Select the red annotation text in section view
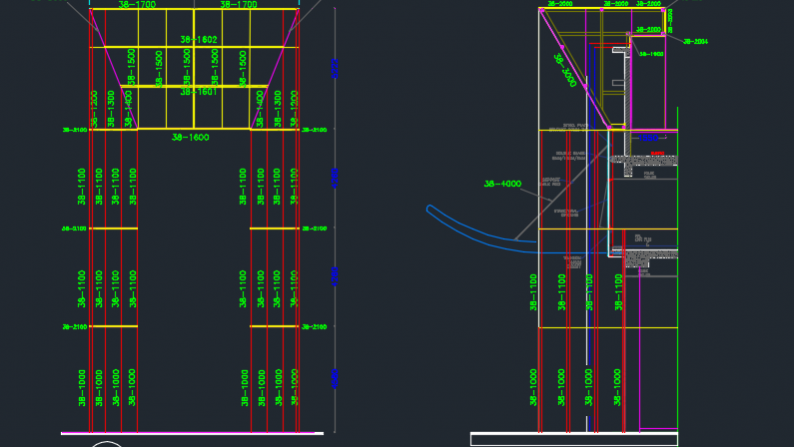This screenshot has height=447, width=794. (657, 154)
